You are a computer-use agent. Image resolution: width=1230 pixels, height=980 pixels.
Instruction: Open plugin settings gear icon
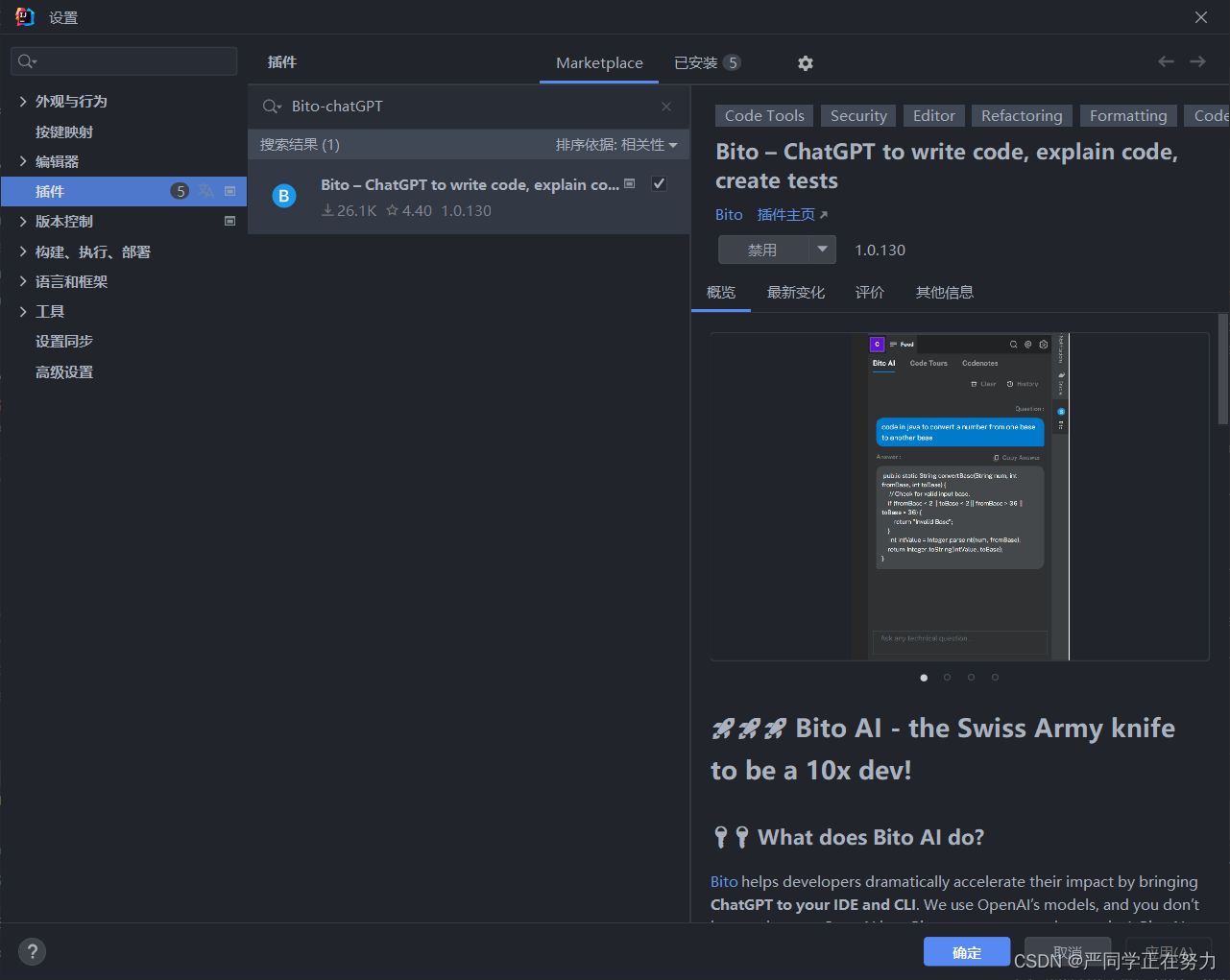[x=806, y=63]
